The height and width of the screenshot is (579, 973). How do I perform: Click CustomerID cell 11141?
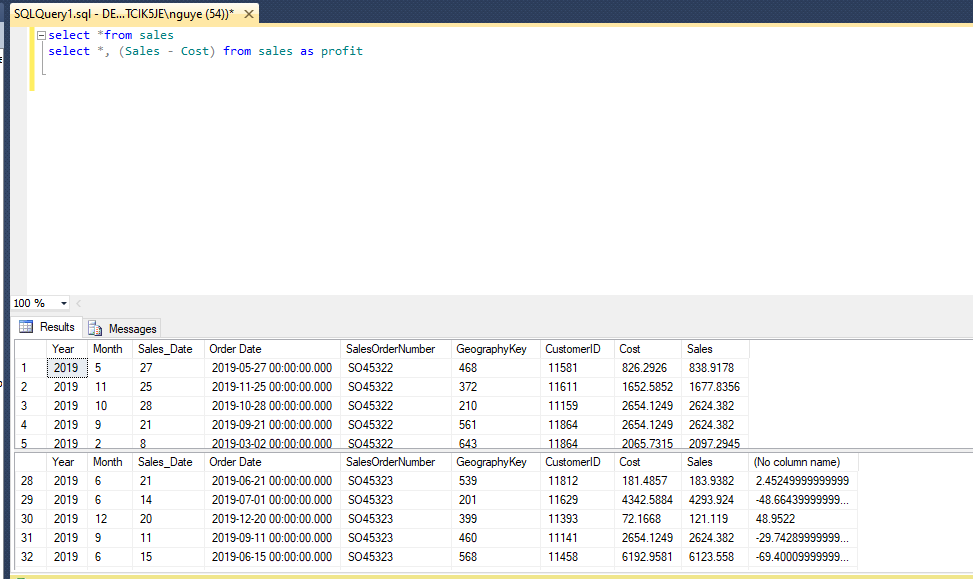click(577, 538)
